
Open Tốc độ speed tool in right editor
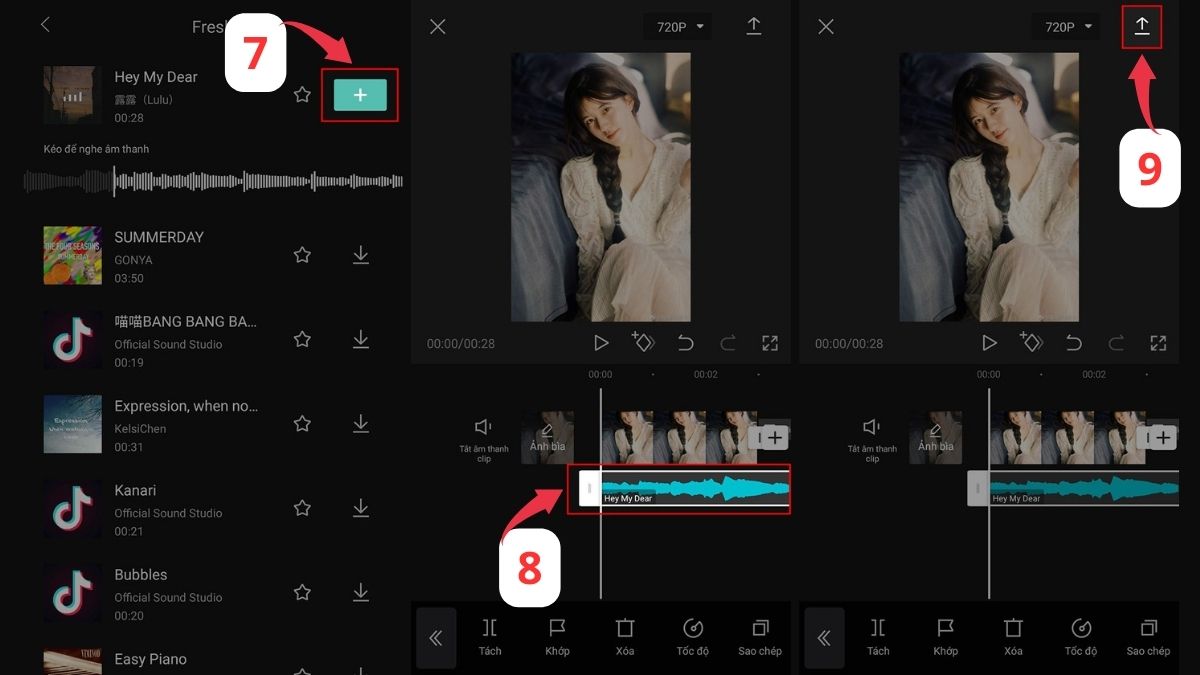tap(1080, 636)
